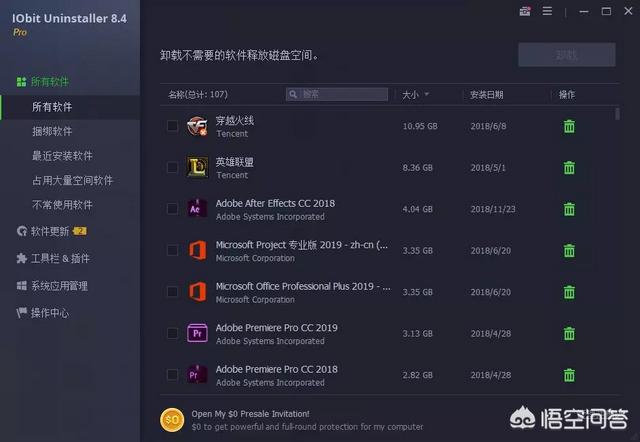This screenshot has height=442, width=640.
Task: Click trash icon for Adobe Premiere Pro CC 2019
Action: (x=569, y=334)
